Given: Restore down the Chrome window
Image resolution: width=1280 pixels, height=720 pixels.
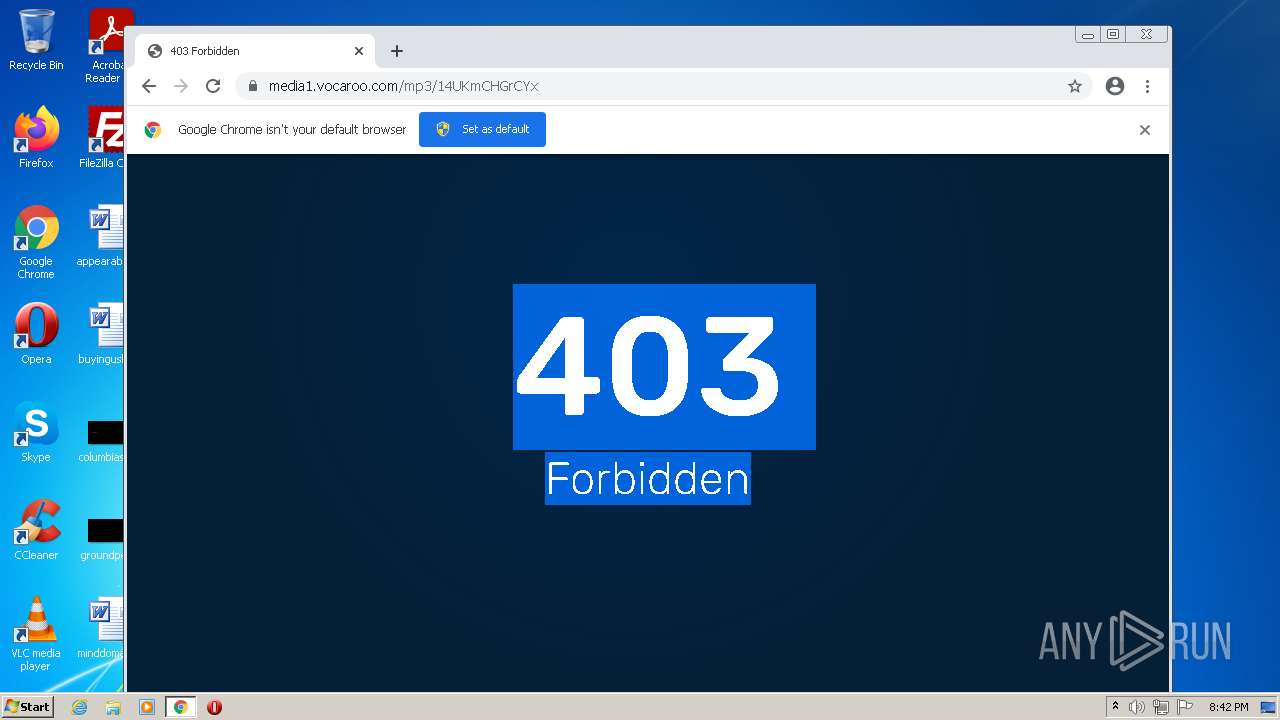Looking at the screenshot, I should [x=1113, y=35].
